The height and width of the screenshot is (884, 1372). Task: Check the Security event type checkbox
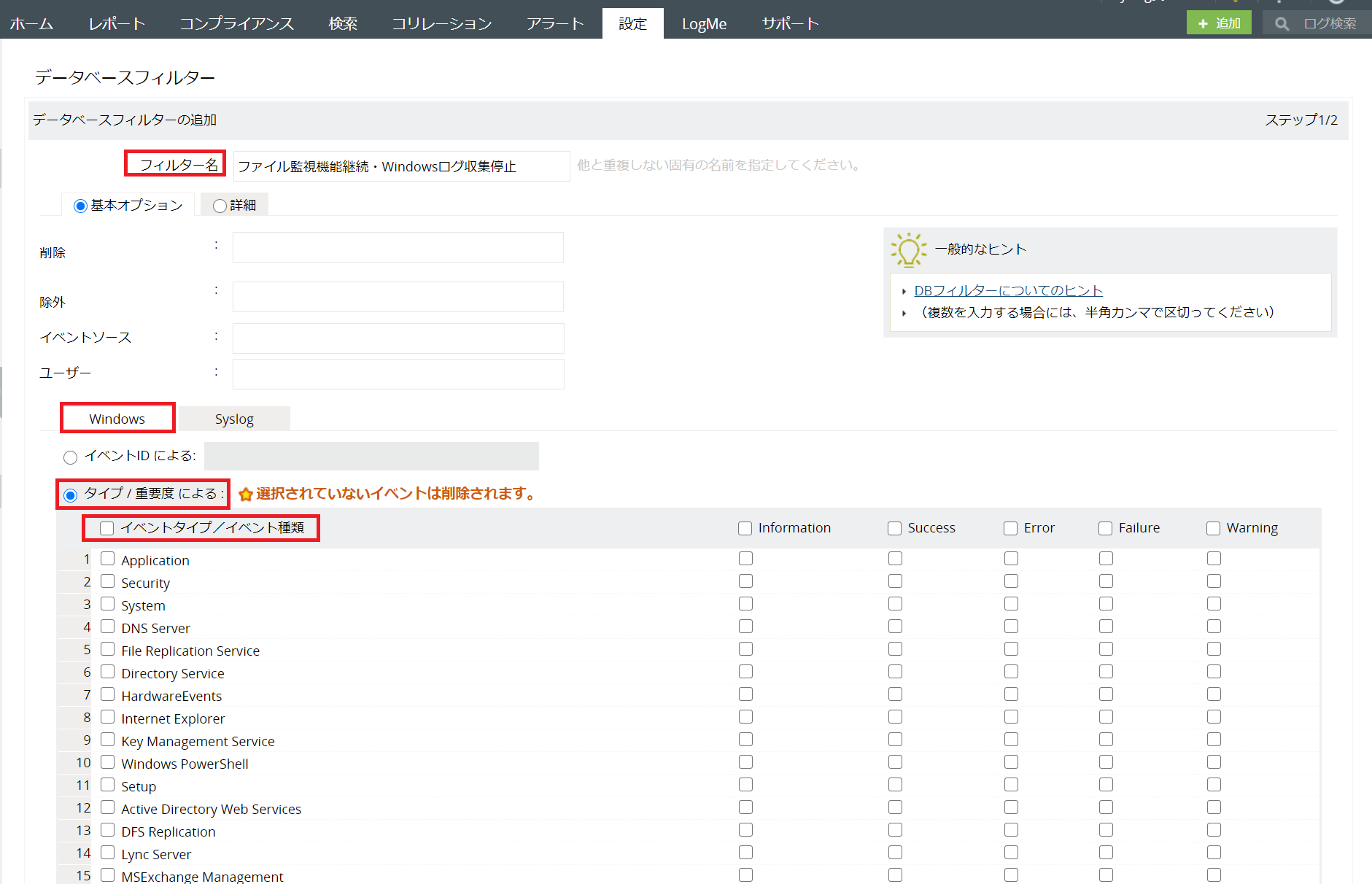click(x=108, y=581)
